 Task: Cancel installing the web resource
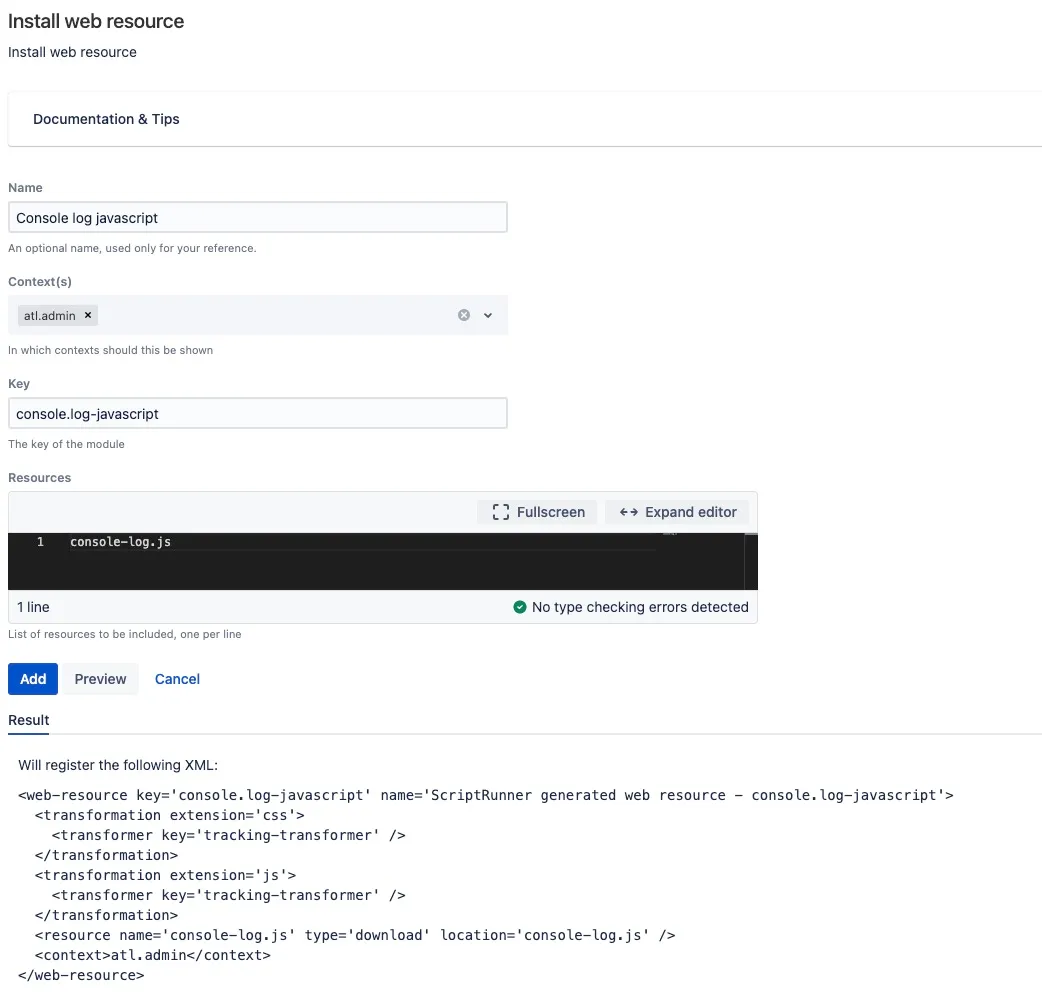point(177,679)
